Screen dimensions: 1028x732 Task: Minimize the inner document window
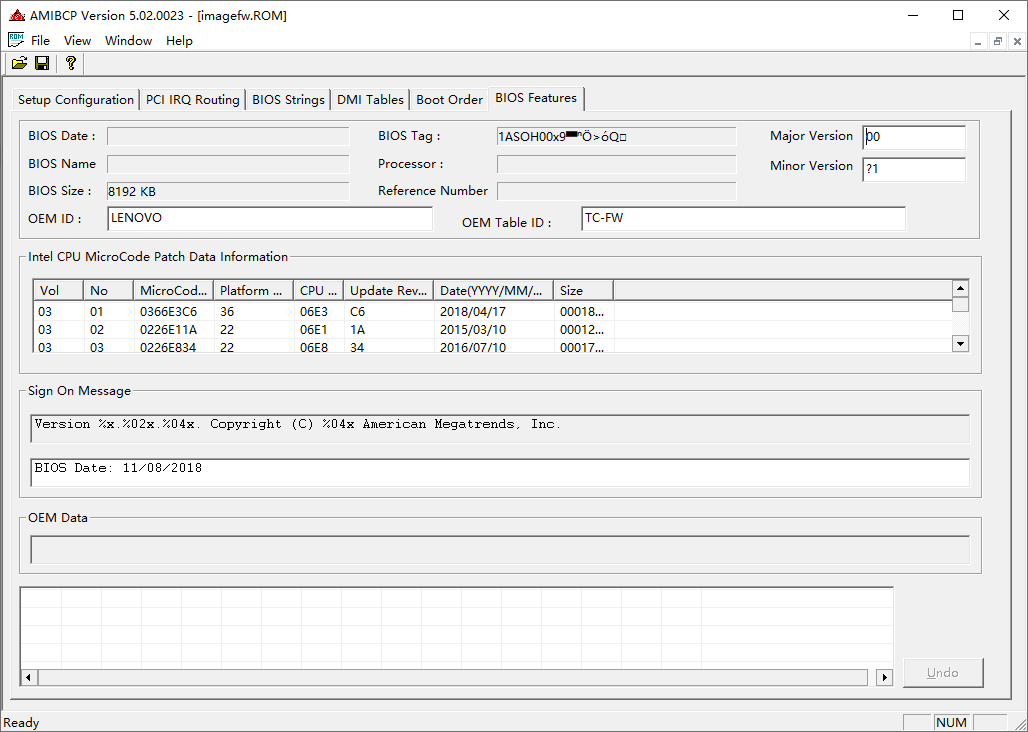978,41
